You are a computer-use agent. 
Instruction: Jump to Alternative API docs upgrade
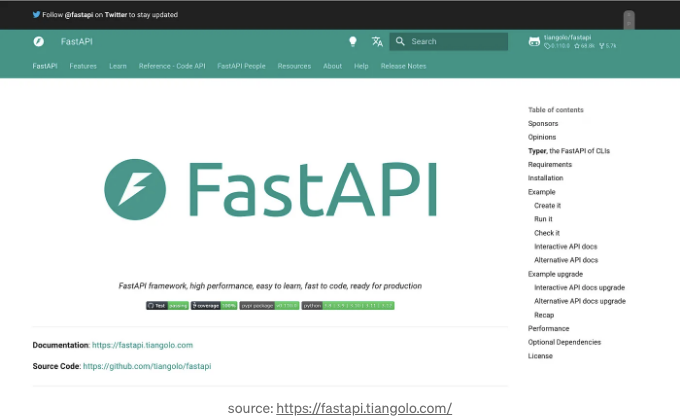[580, 301]
